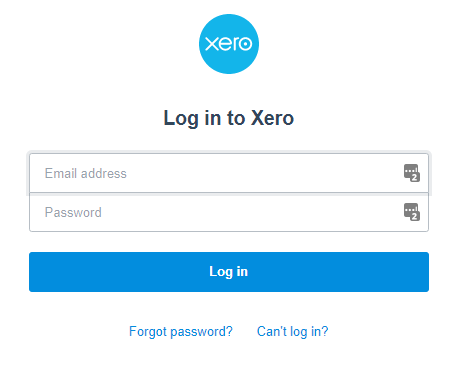Viewport: 460px width, 372px height.
Task: Click the 'Email address' placeholder text
Action: pyautogui.click(x=86, y=173)
